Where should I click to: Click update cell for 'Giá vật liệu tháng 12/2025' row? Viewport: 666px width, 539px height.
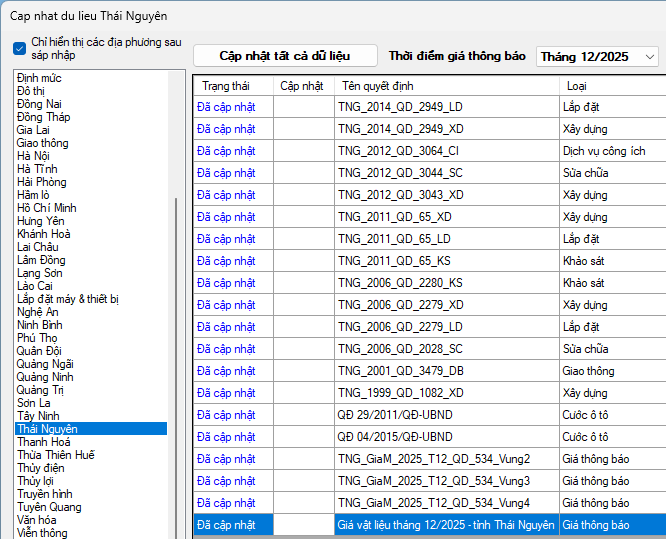(303, 525)
